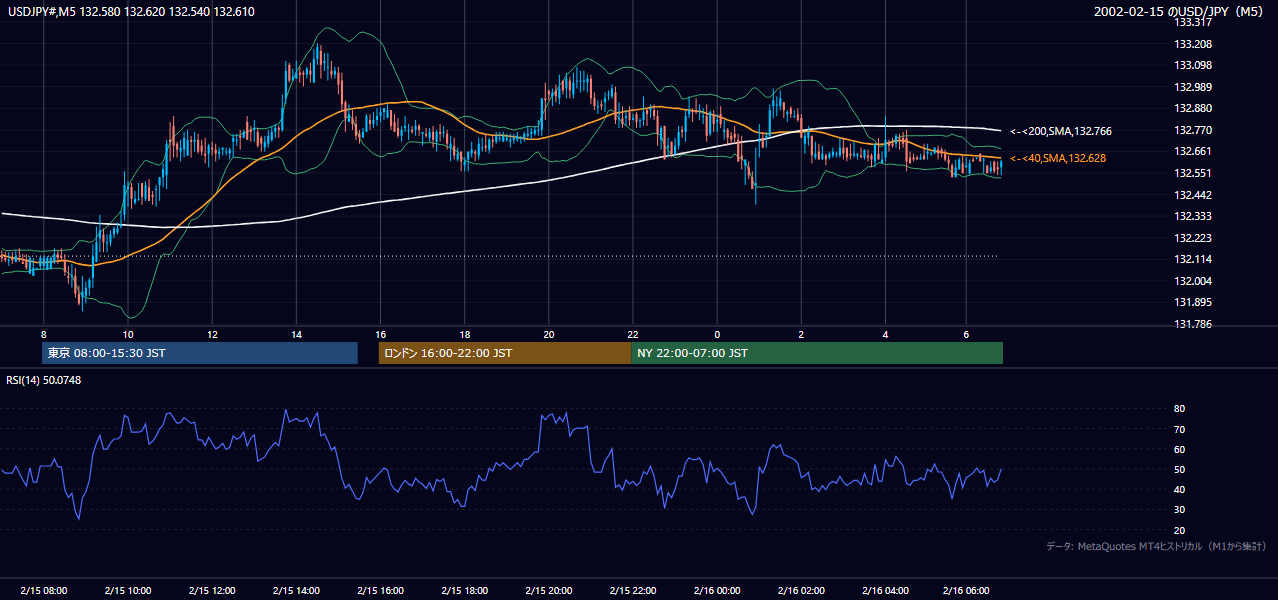Click the 2/16 00:00 time label

pyautogui.click(x=716, y=590)
